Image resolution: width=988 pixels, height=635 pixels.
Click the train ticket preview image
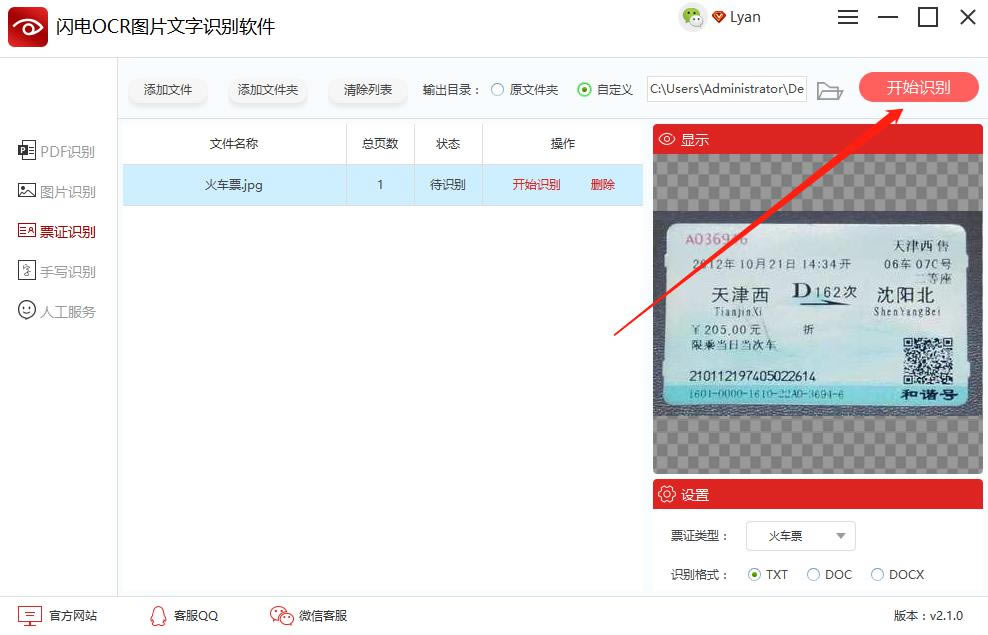[x=817, y=314]
